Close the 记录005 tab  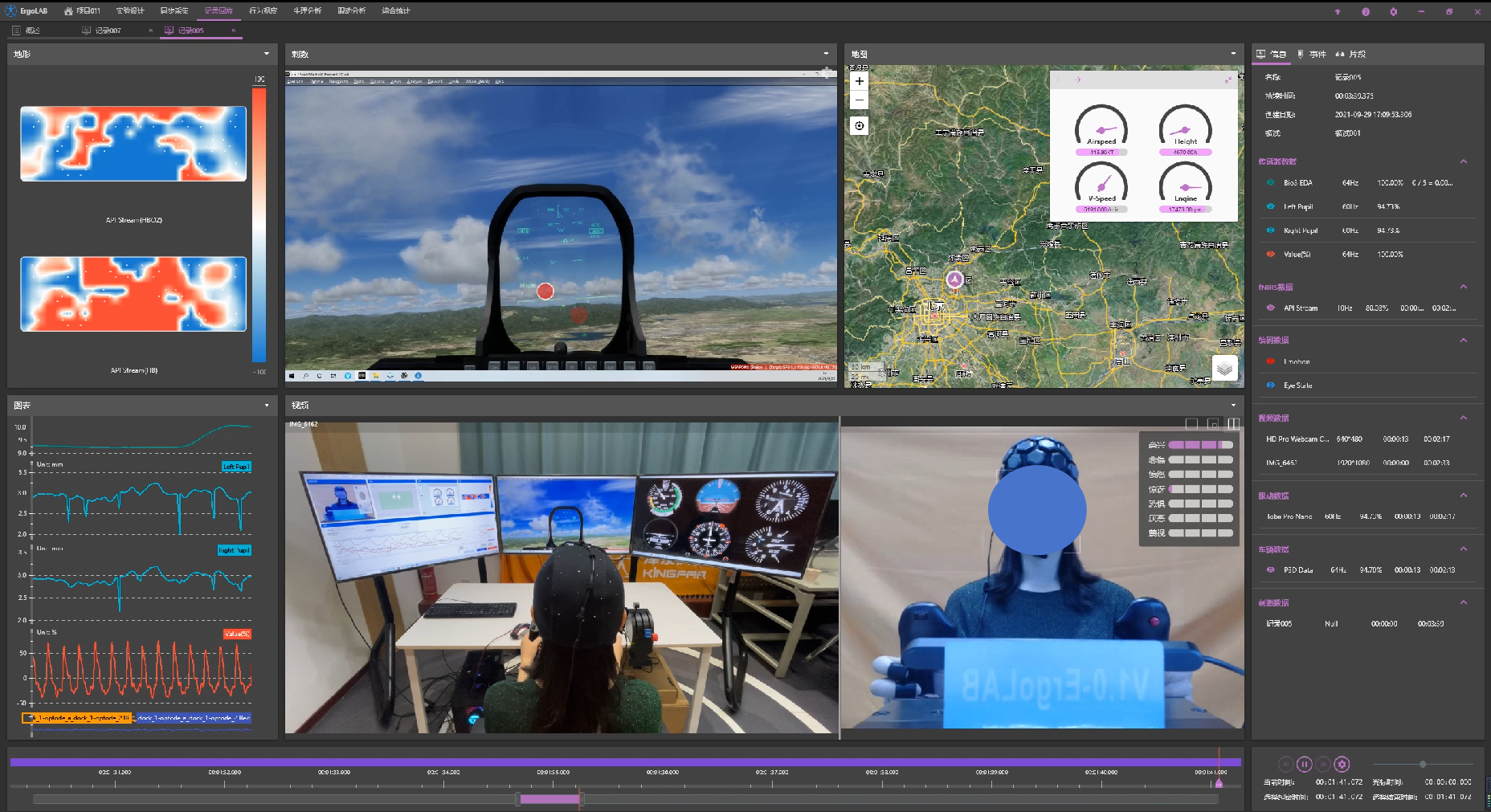tap(234, 31)
